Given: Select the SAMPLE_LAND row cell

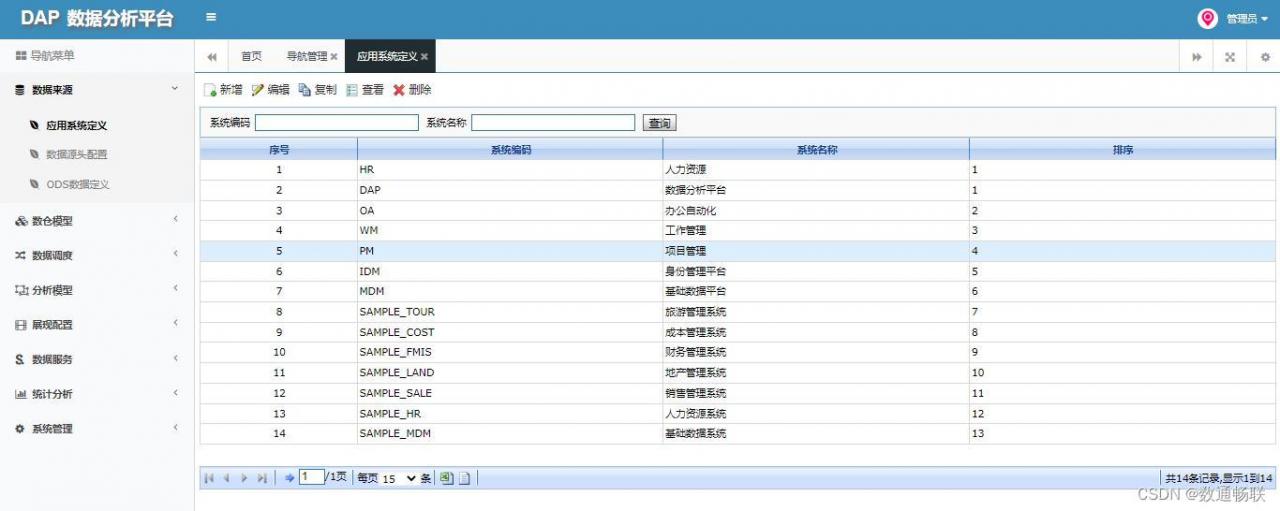Looking at the screenshot, I should 510,373.
